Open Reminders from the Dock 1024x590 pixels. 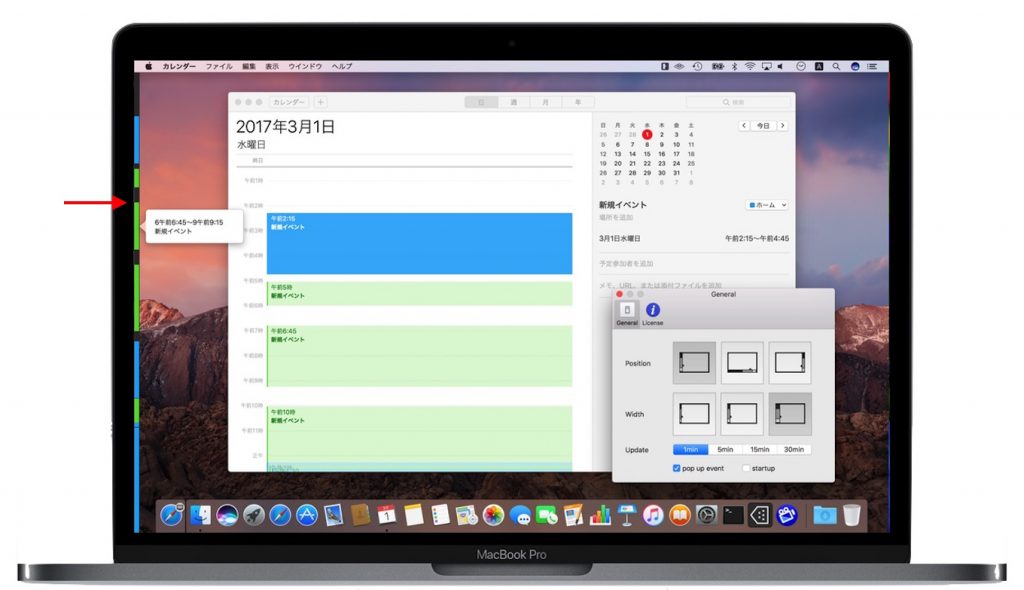pos(440,516)
